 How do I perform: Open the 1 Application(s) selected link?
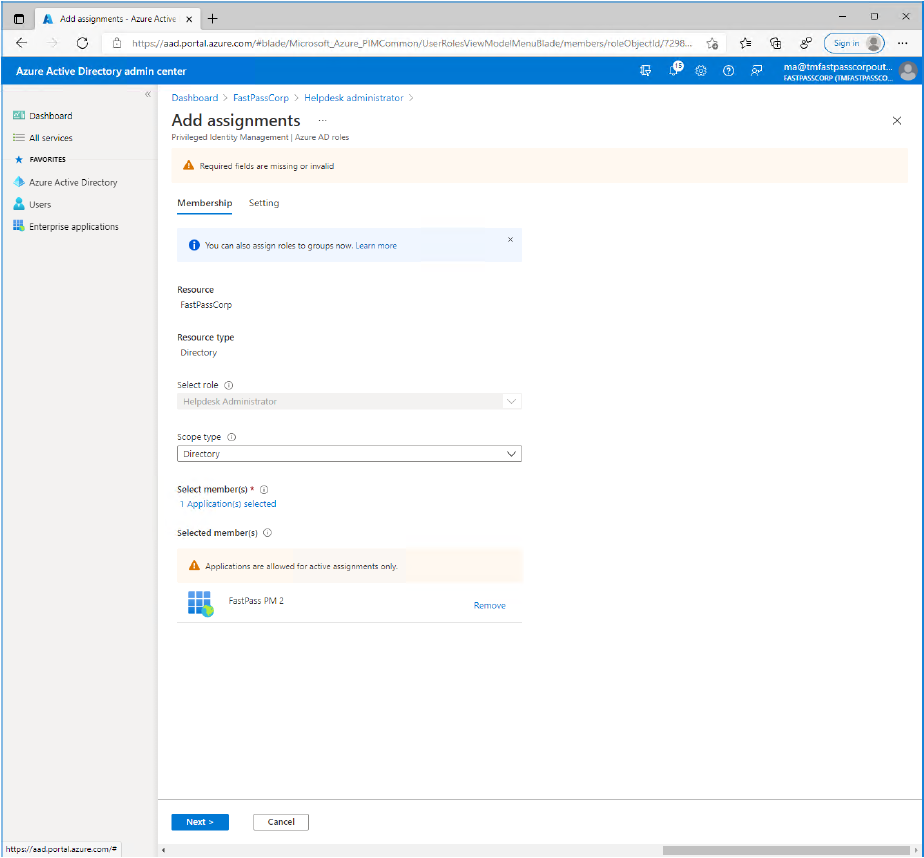click(x=227, y=504)
